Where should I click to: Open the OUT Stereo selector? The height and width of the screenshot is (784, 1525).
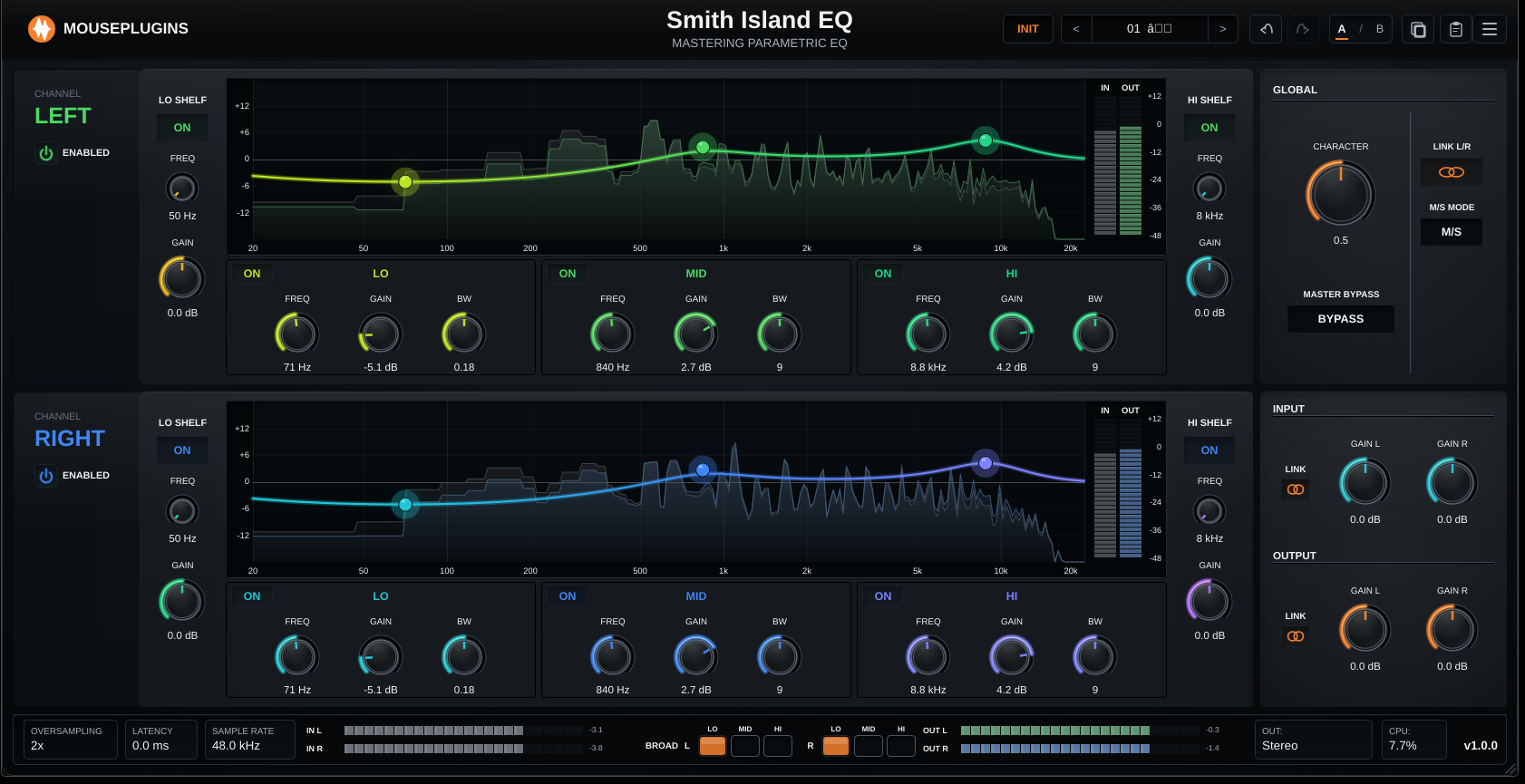coord(1313,739)
